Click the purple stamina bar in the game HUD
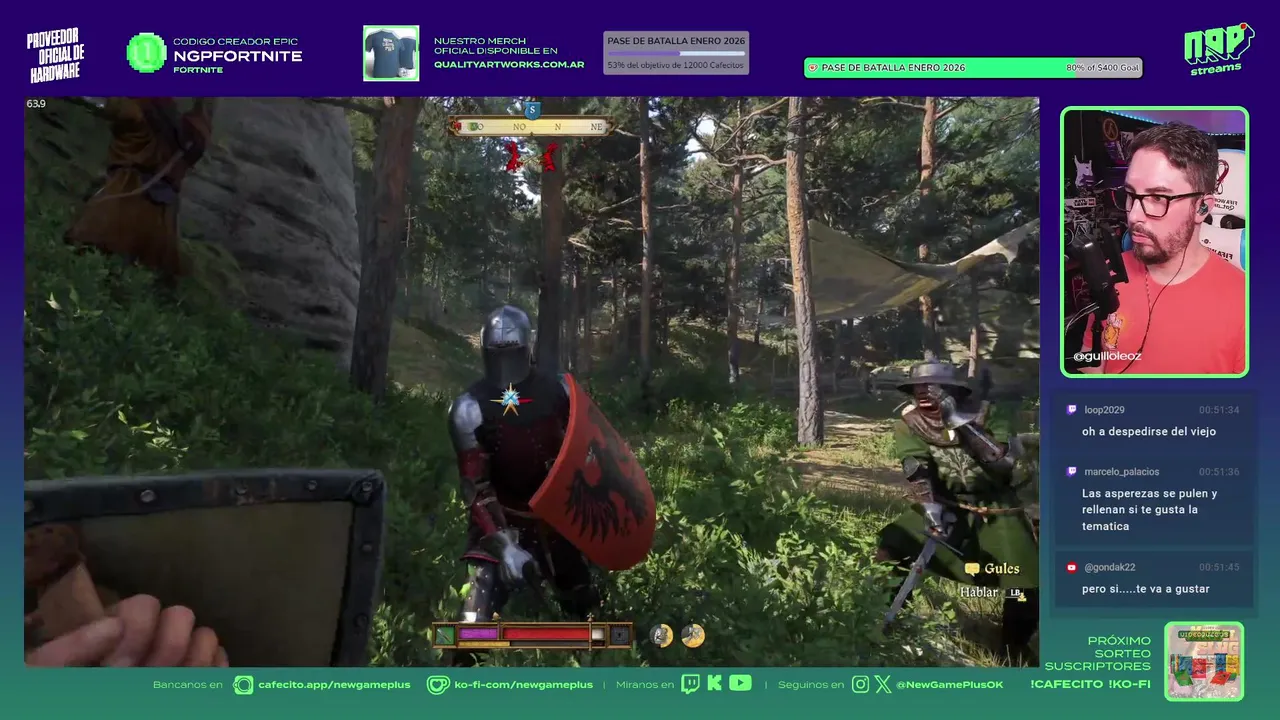 478,634
